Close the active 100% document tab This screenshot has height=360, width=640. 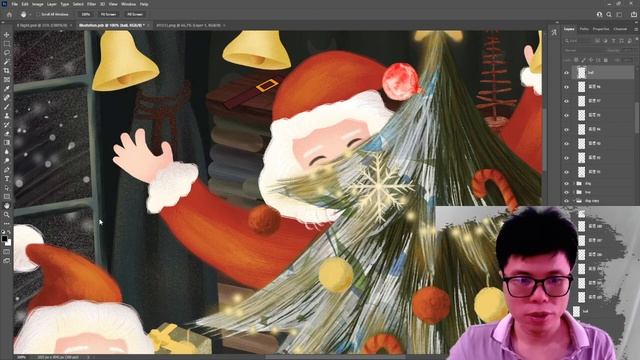tap(148, 25)
